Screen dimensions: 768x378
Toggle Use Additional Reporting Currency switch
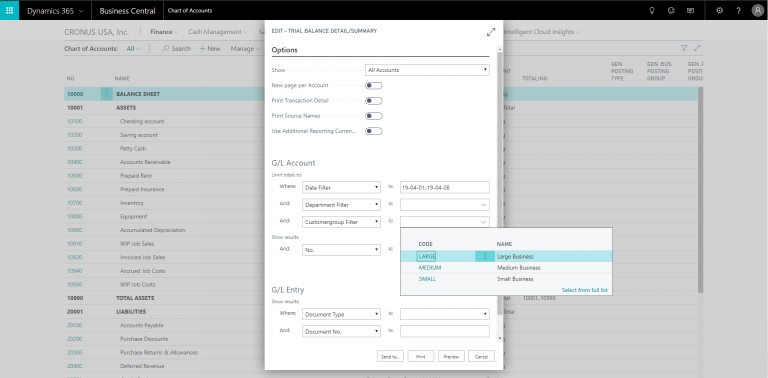pyautogui.click(x=374, y=131)
